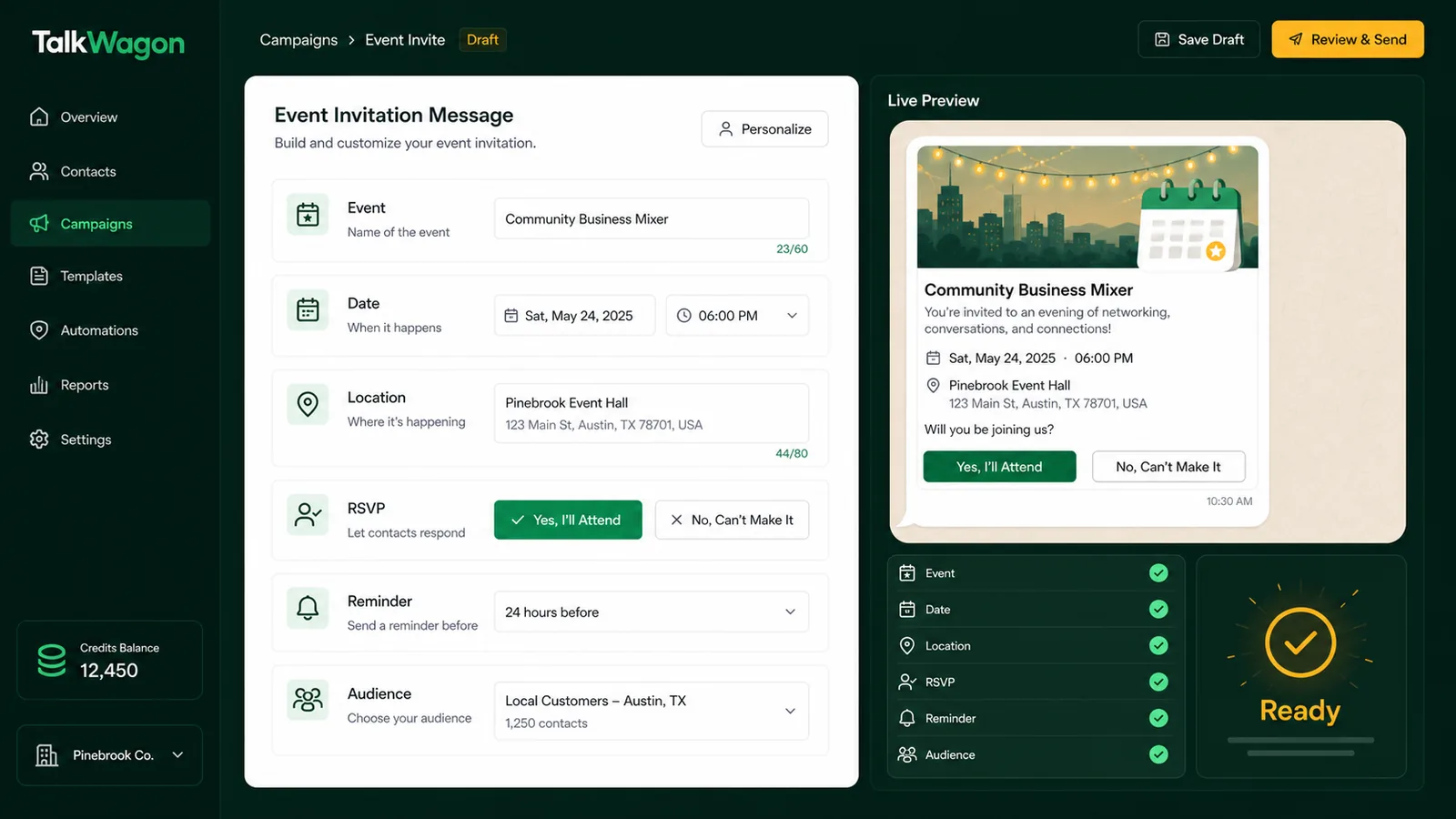Click the Credits Balance coins icon

(x=52, y=661)
